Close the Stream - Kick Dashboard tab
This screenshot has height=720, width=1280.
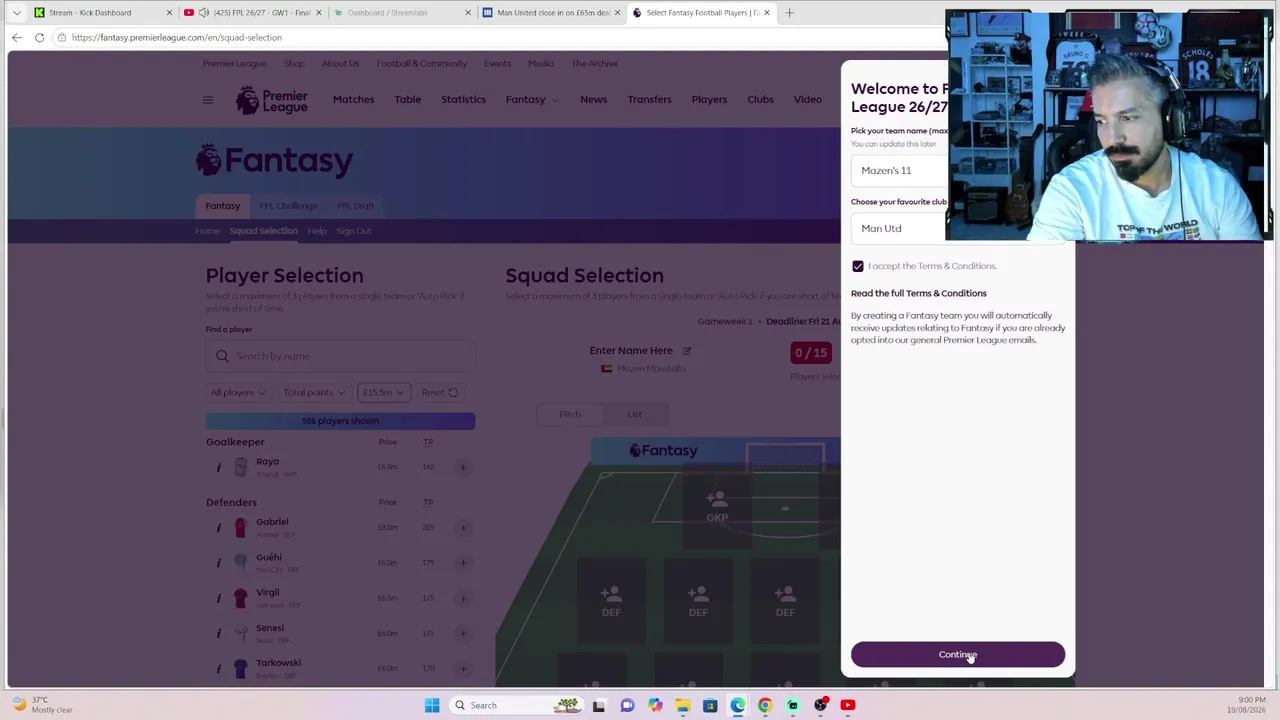click(169, 13)
